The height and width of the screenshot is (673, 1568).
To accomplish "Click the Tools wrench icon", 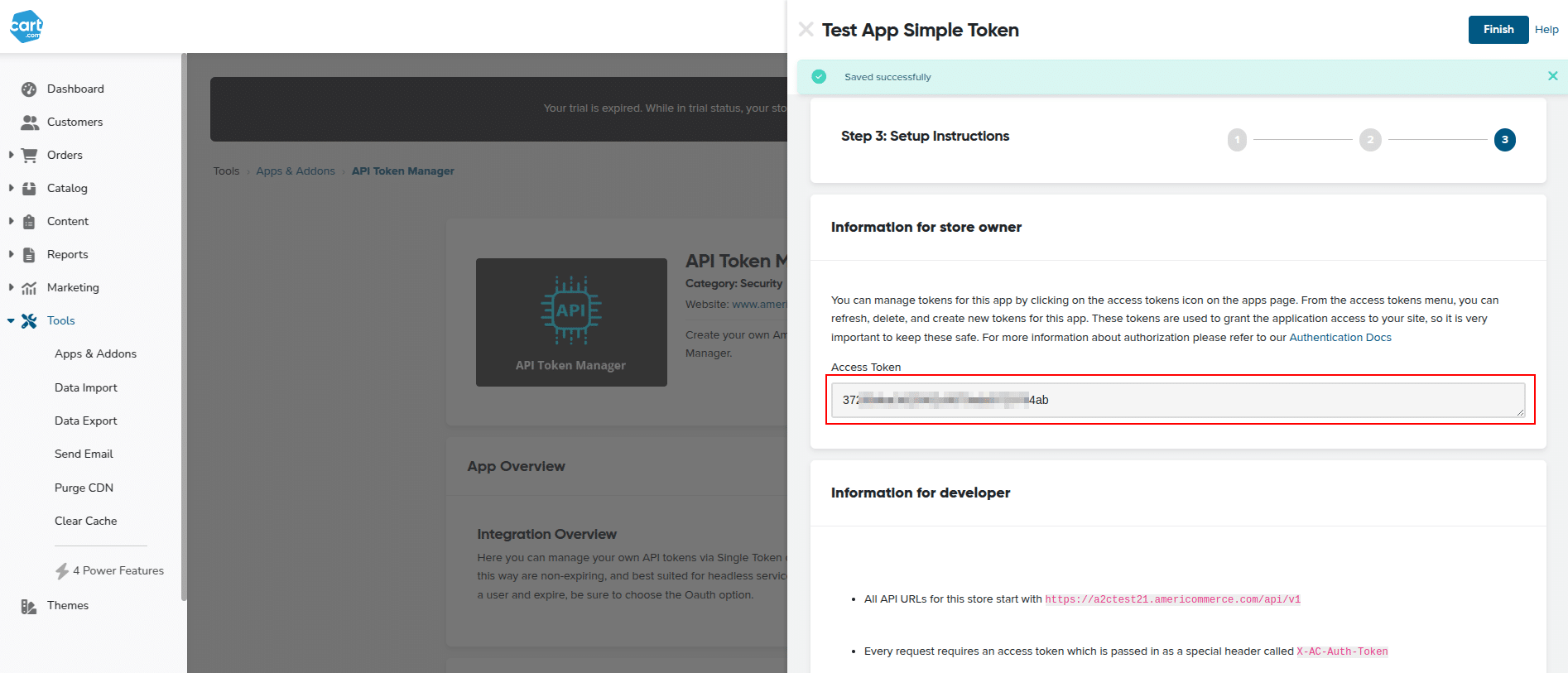I will (x=29, y=321).
